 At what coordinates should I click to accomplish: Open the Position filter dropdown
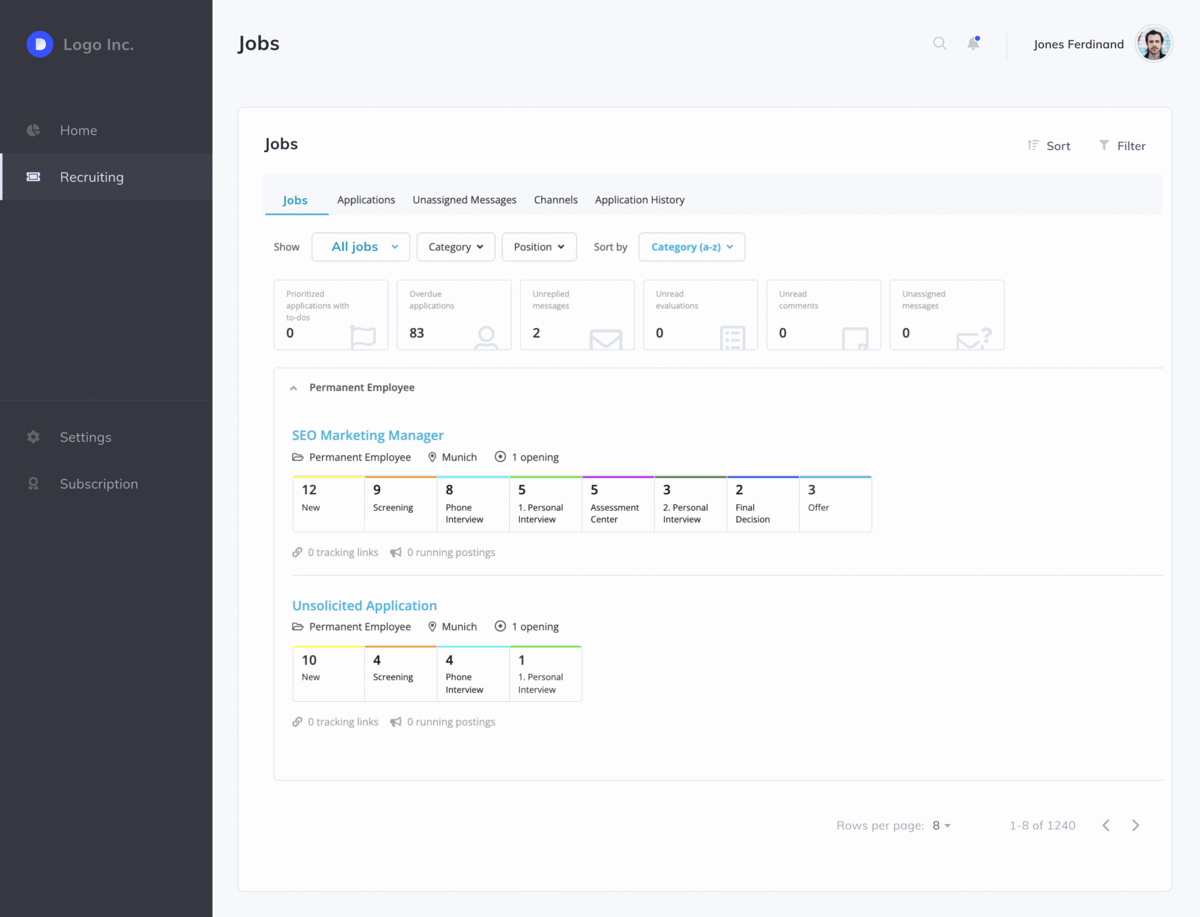[x=539, y=247]
